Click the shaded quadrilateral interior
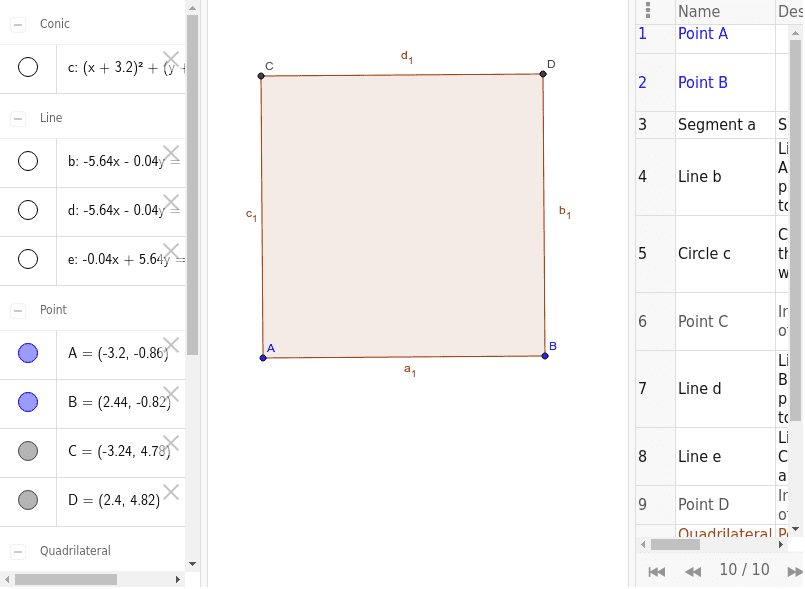Viewport: 805px width, 589px height. click(403, 216)
